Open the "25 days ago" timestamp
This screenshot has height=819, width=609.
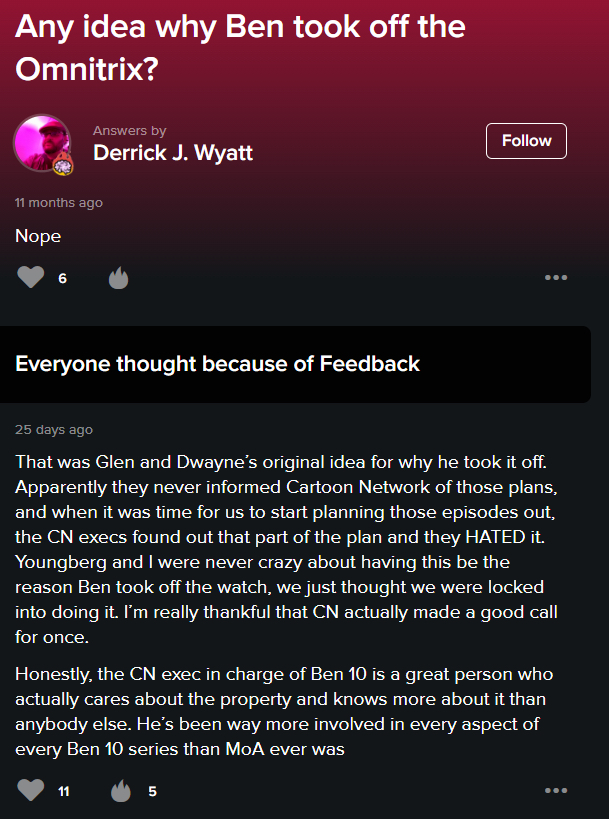pos(54,430)
